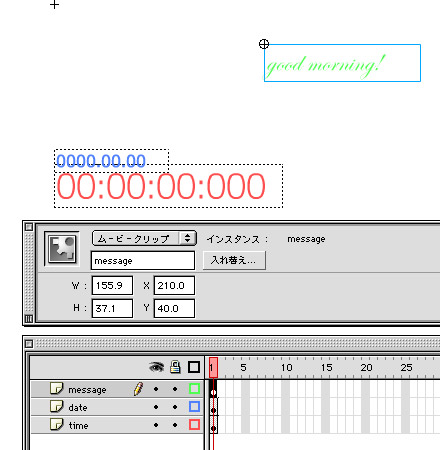
Task: Toggle the visibility dot of the message layer
Action: point(156,389)
